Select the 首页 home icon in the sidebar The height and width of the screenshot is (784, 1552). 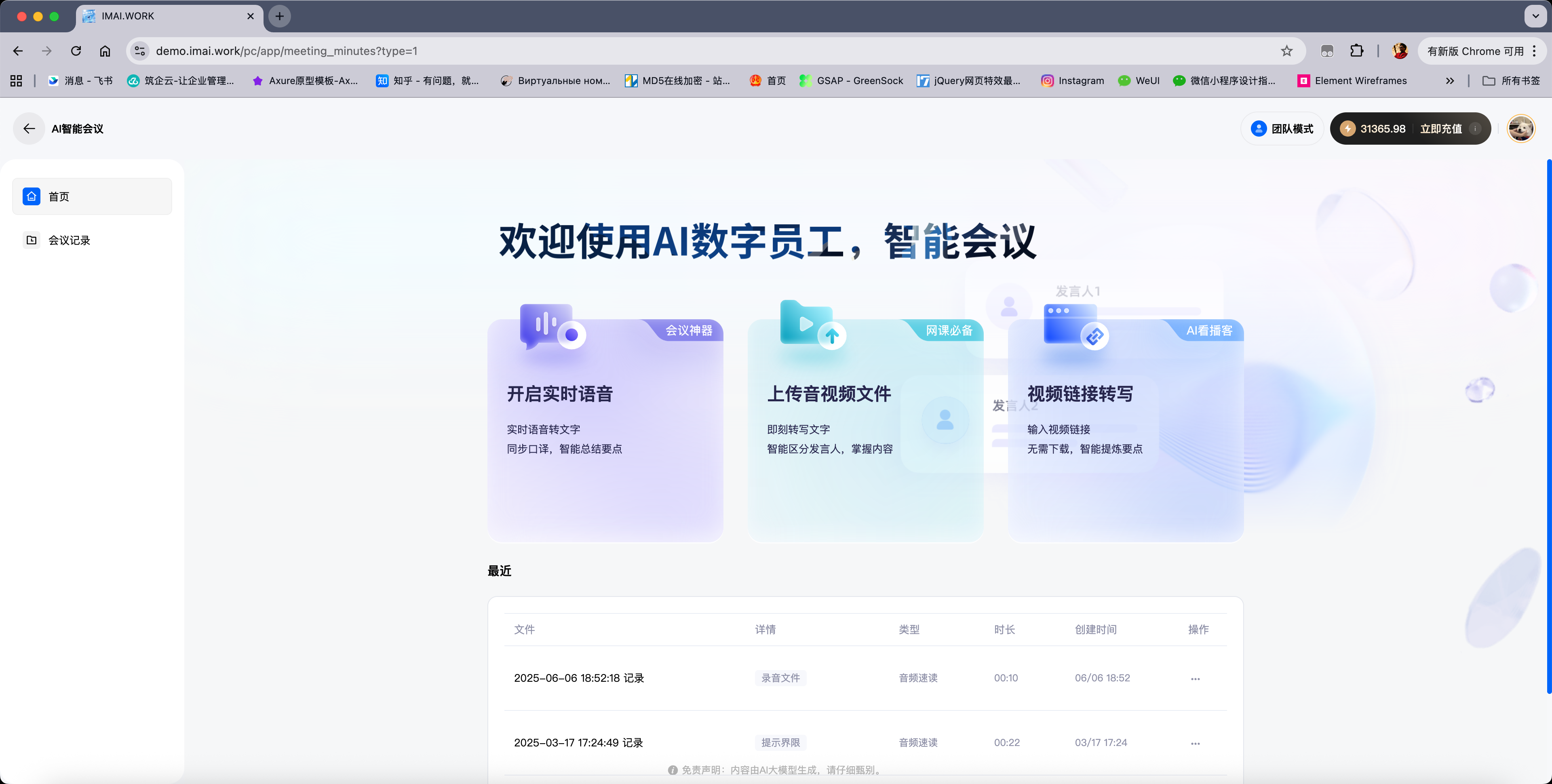31,196
